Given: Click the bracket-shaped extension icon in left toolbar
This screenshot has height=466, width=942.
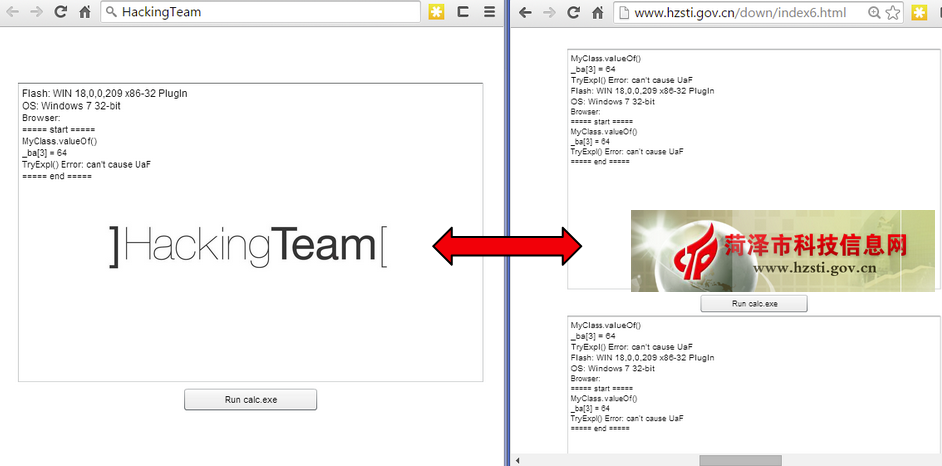Looking at the screenshot, I should [463, 12].
